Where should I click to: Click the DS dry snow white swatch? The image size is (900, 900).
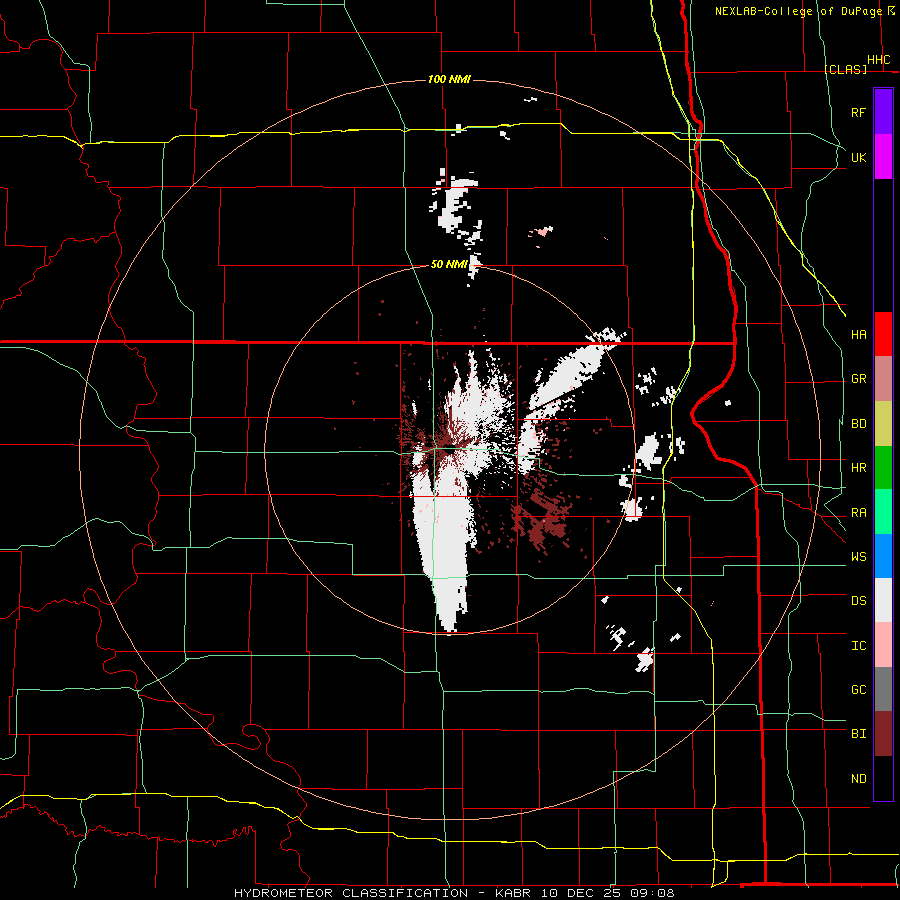(x=883, y=600)
